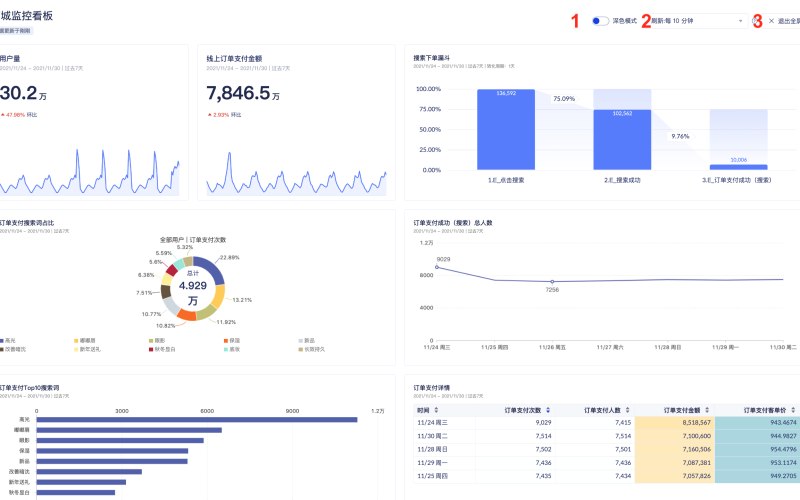Toggle 改善暗沉 legend entry
Screen dimensions: 800x500
[x=13, y=349]
